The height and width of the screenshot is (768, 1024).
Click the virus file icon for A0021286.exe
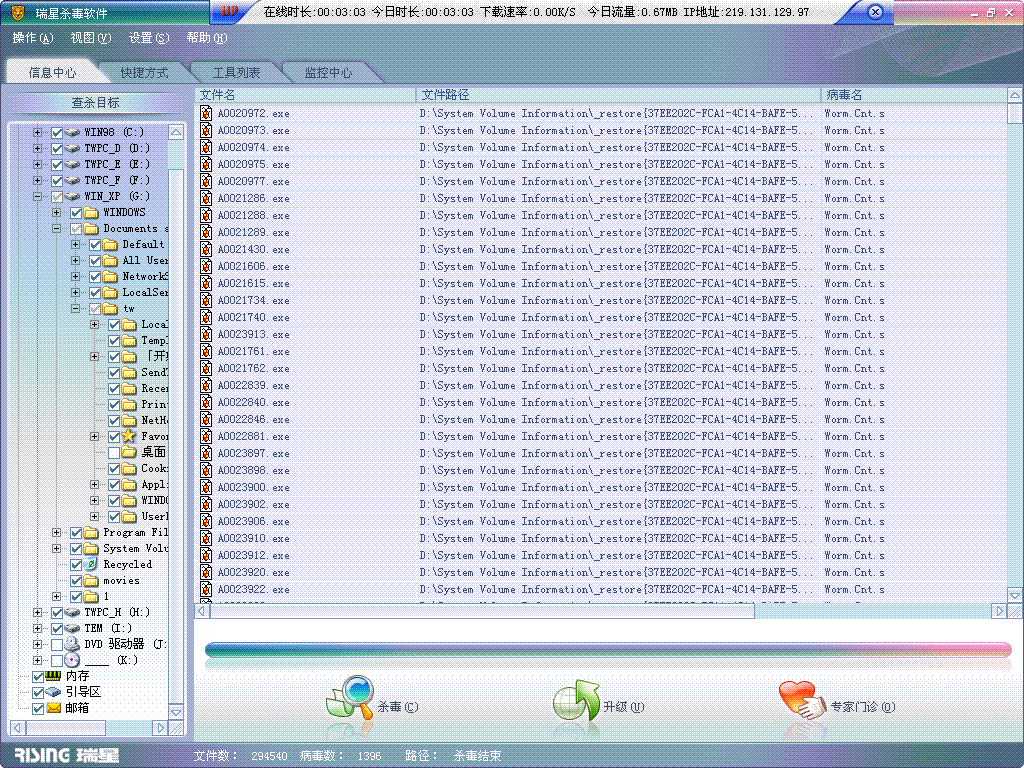tap(206, 198)
